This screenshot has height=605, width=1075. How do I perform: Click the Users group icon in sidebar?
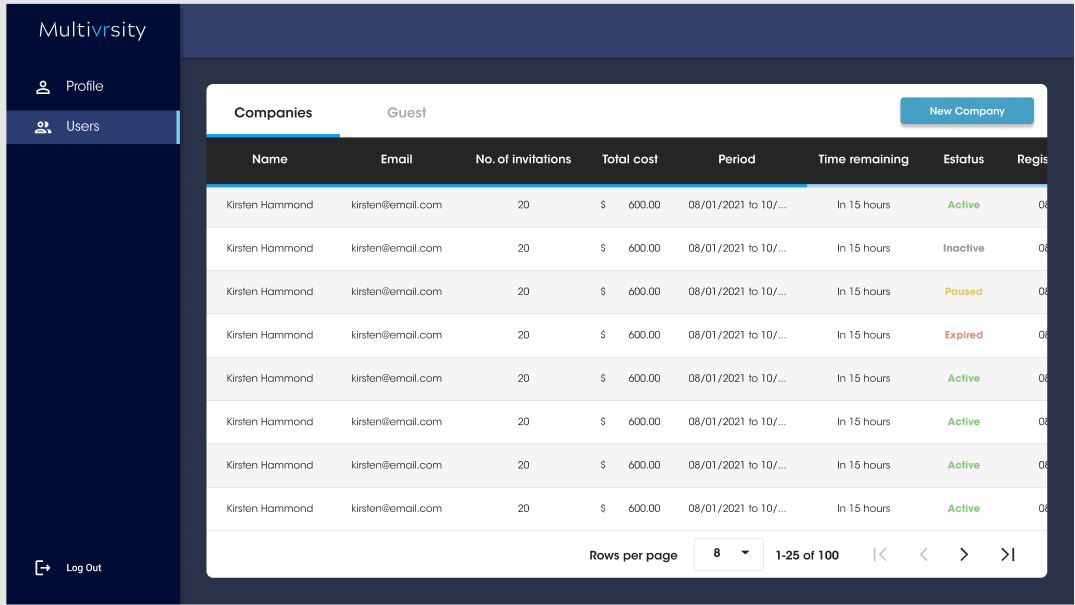[x=43, y=127]
